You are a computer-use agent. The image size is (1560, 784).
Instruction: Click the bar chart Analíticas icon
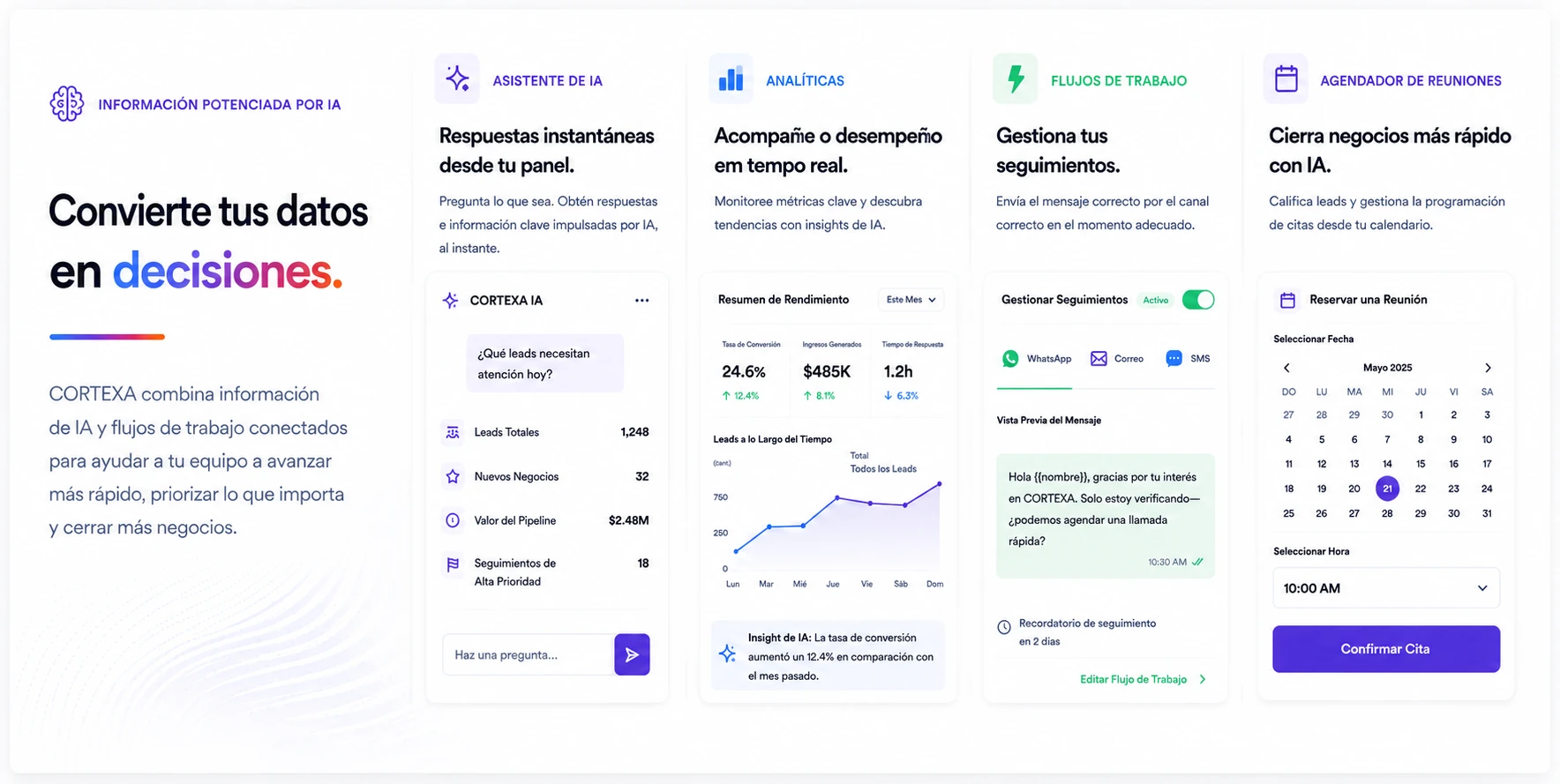(731, 78)
